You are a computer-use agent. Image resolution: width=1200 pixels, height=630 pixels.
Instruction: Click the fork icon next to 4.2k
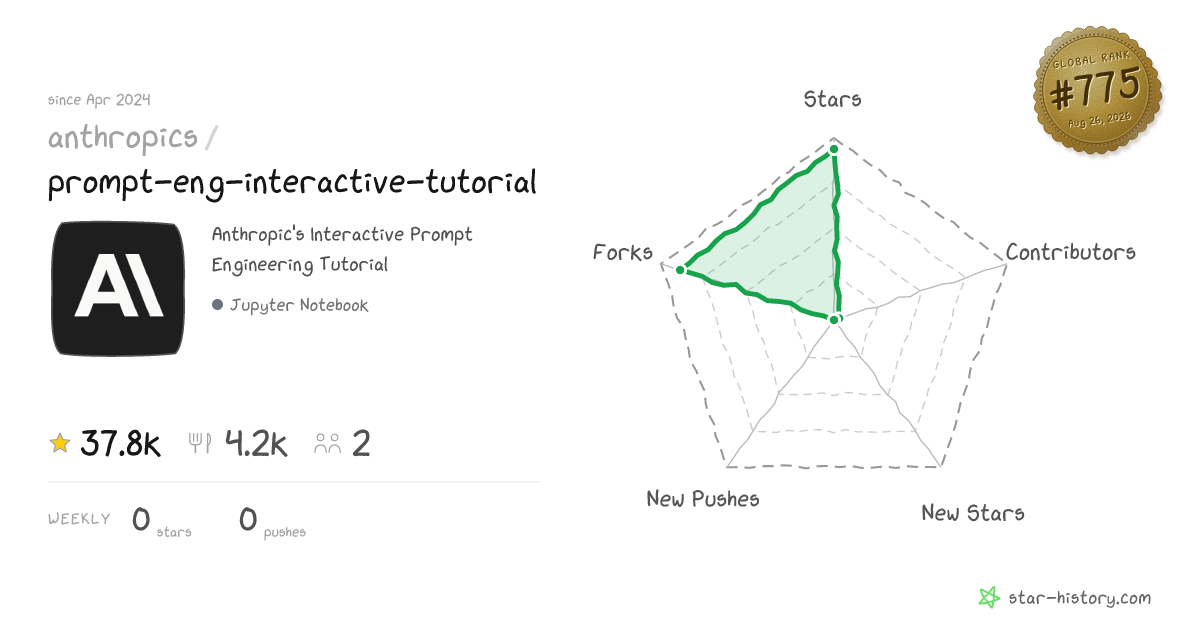click(200, 444)
